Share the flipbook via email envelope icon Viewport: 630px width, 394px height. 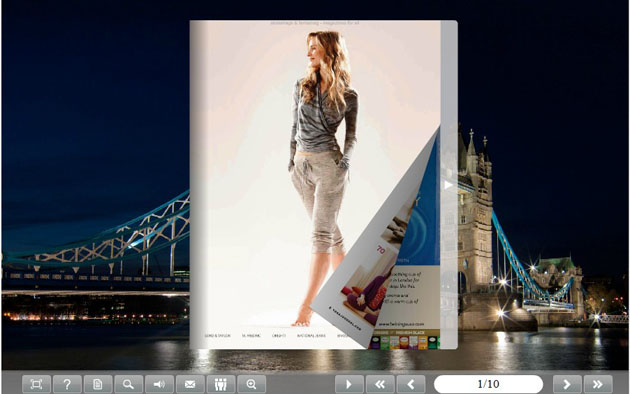click(x=190, y=384)
